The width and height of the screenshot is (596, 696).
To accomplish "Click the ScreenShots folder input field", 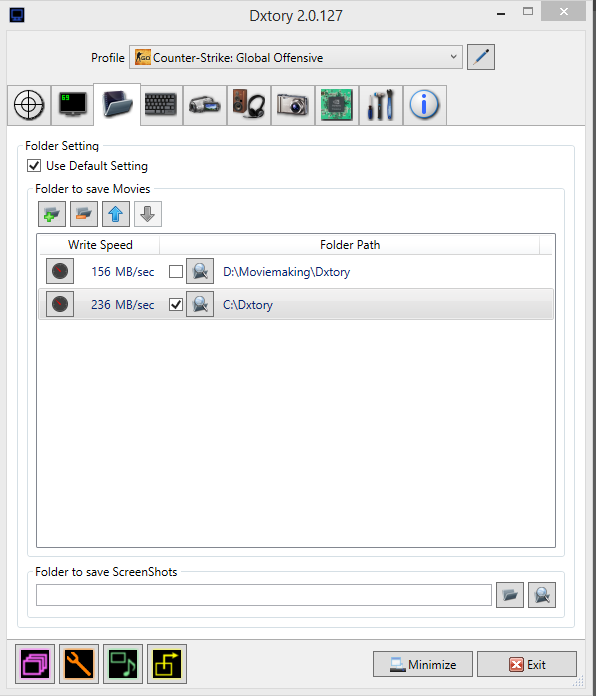I will pyautogui.click(x=264, y=595).
